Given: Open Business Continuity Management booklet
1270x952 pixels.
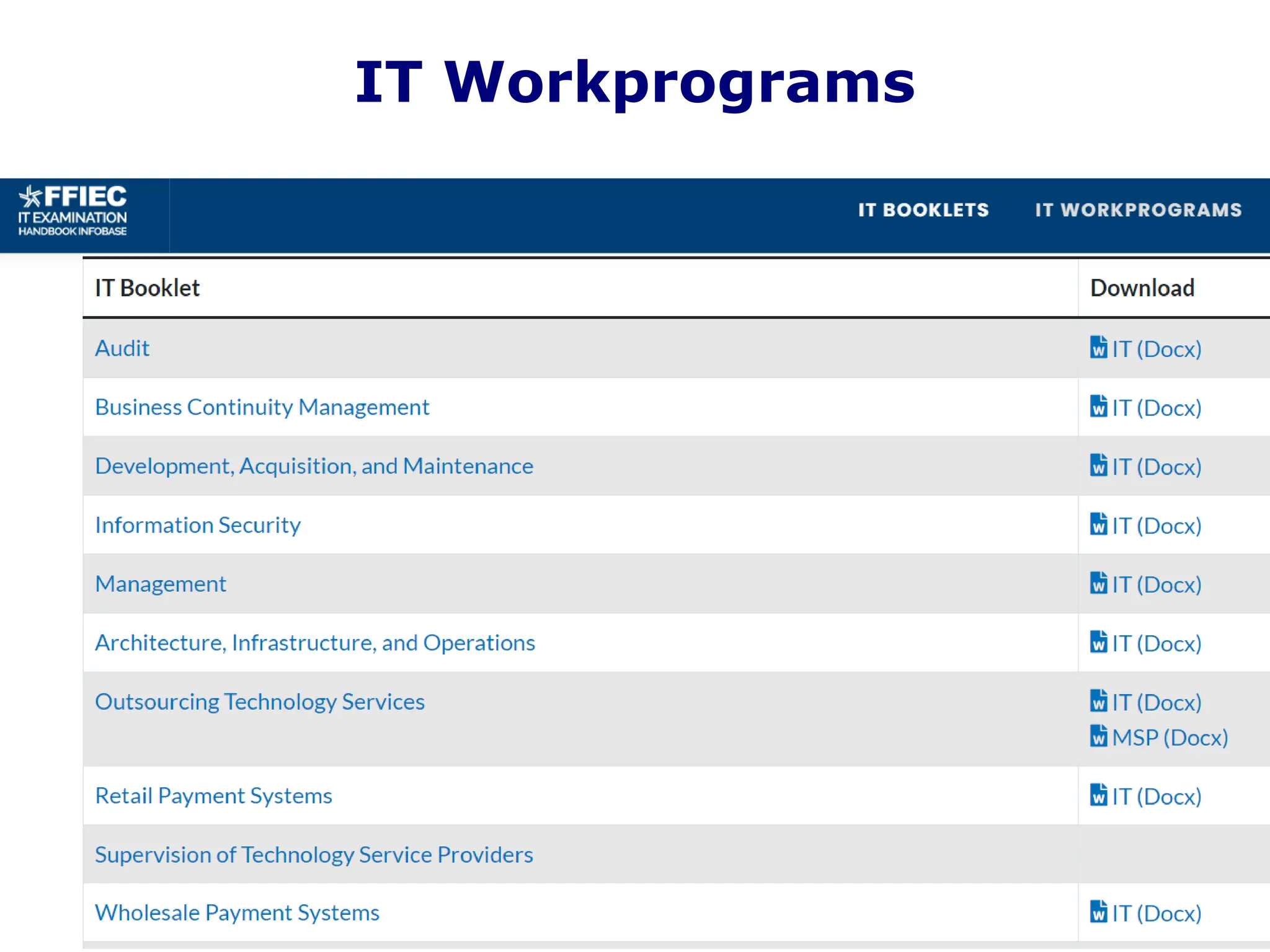Looking at the screenshot, I should coord(262,407).
